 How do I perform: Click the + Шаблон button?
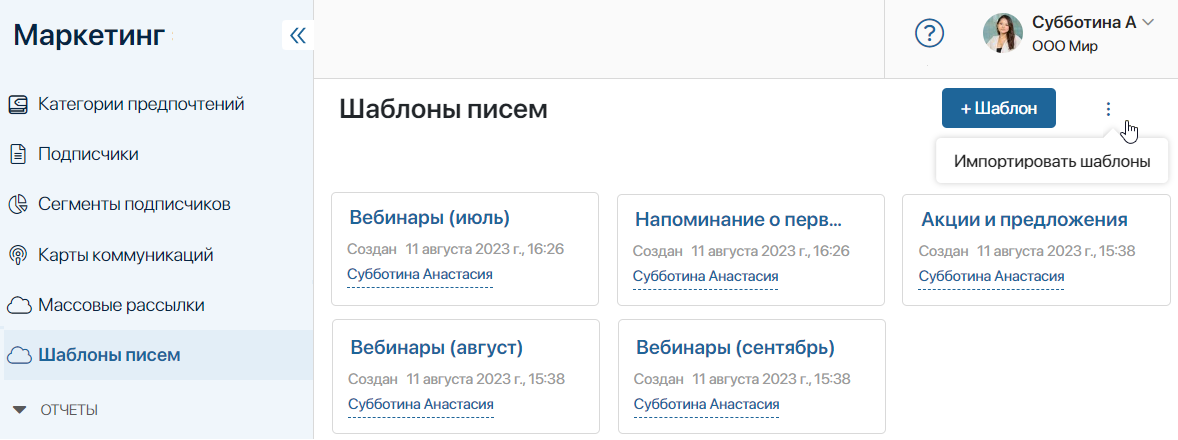point(999,108)
